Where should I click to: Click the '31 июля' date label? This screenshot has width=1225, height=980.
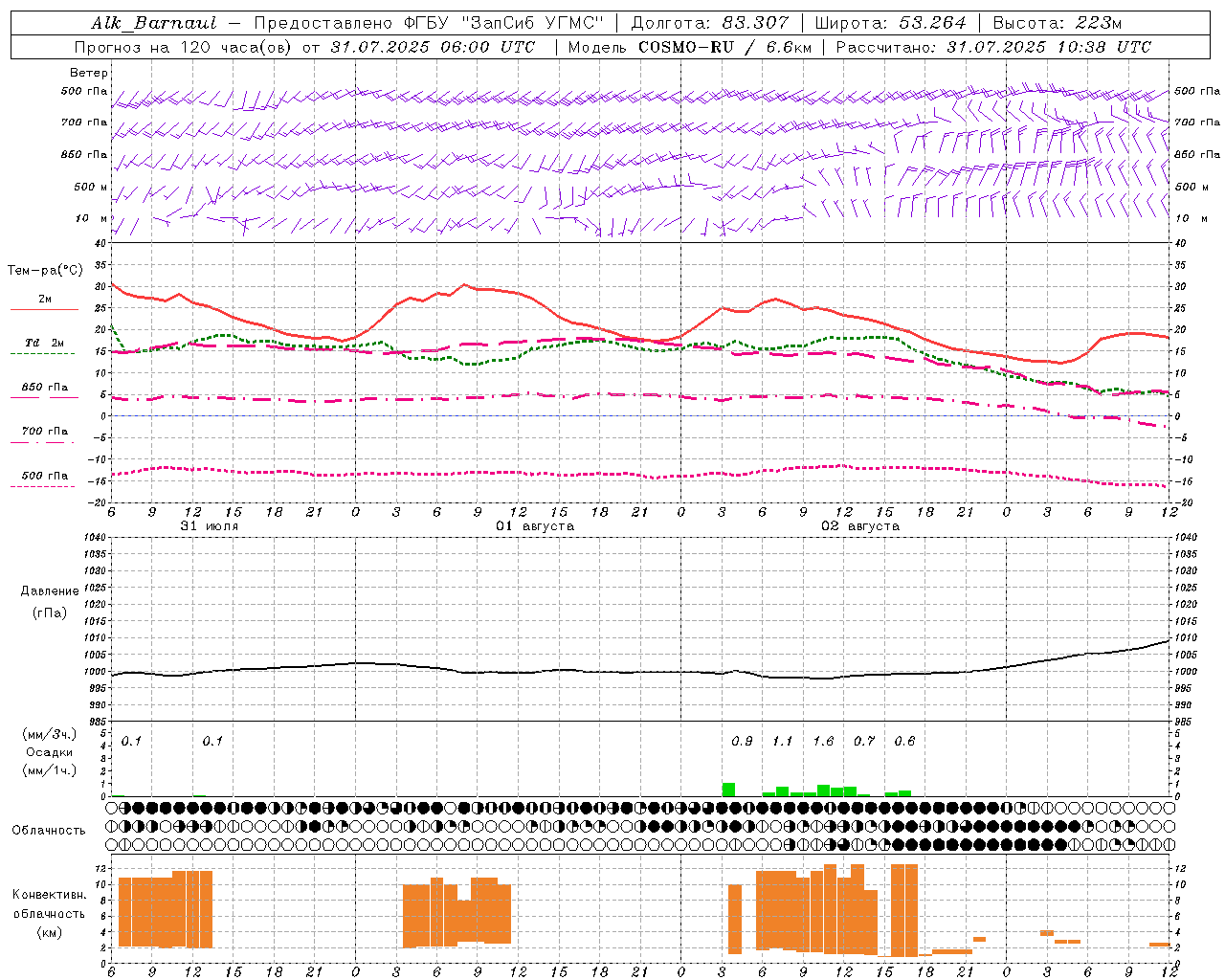[x=210, y=526]
